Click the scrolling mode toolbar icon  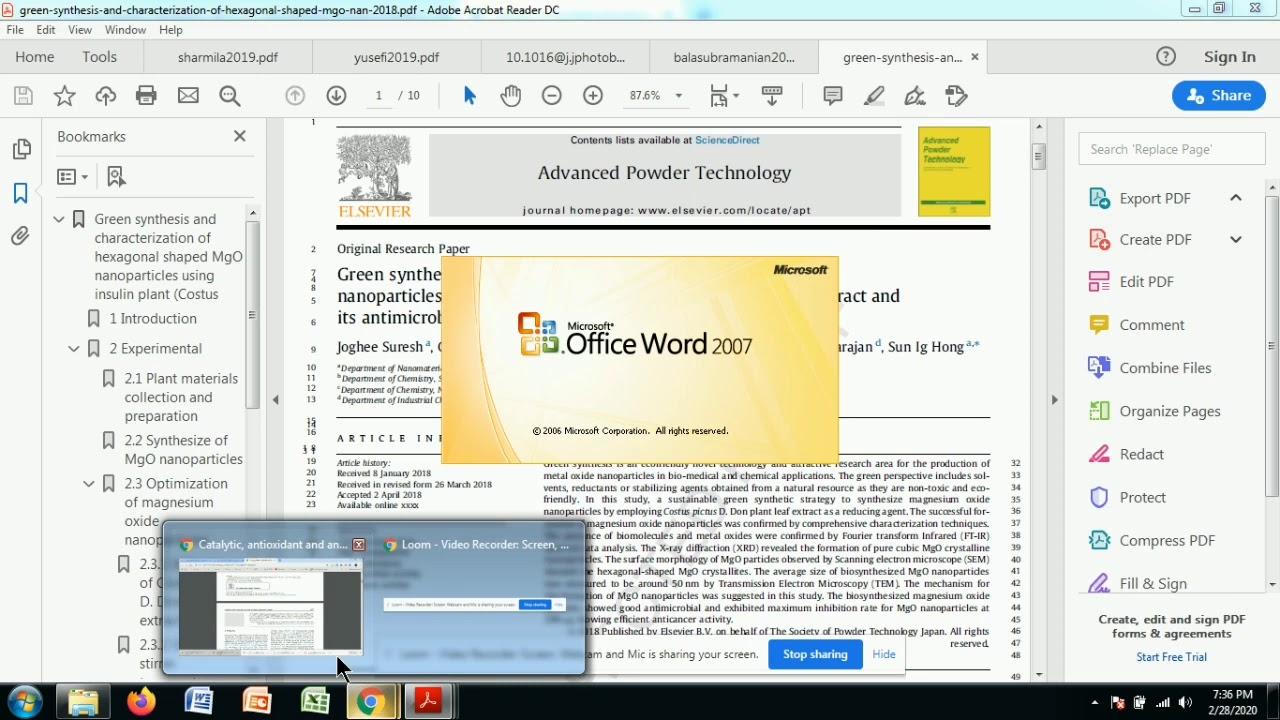772,96
